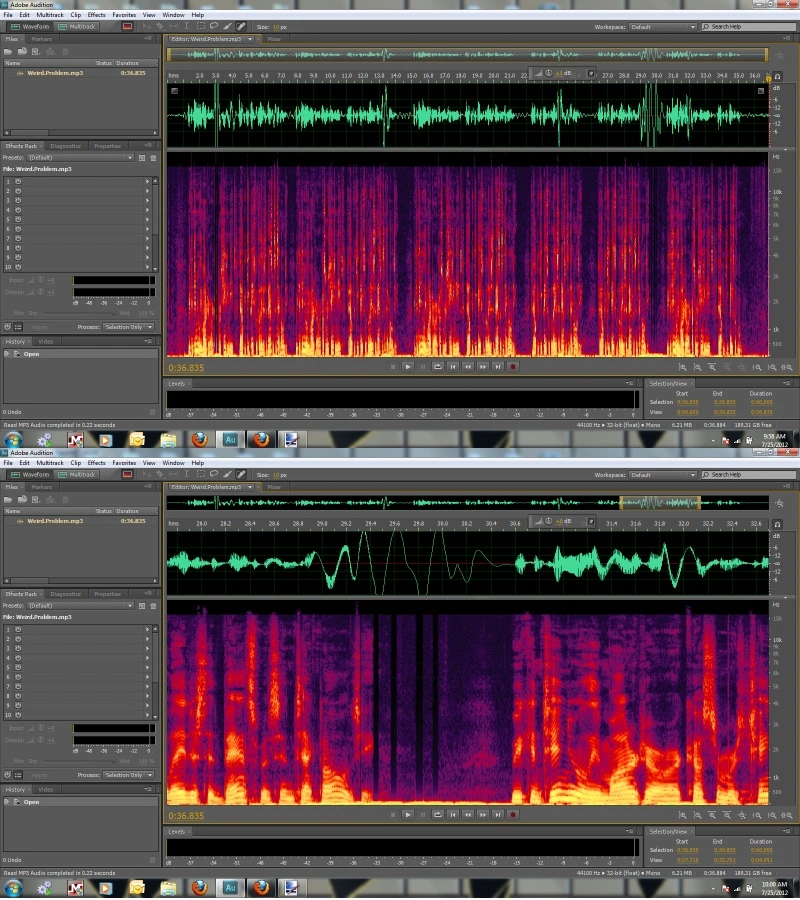Toggle power for effect slot 5 in the upper rack
The height and width of the screenshot is (900, 800).
(x=18, y=219)
